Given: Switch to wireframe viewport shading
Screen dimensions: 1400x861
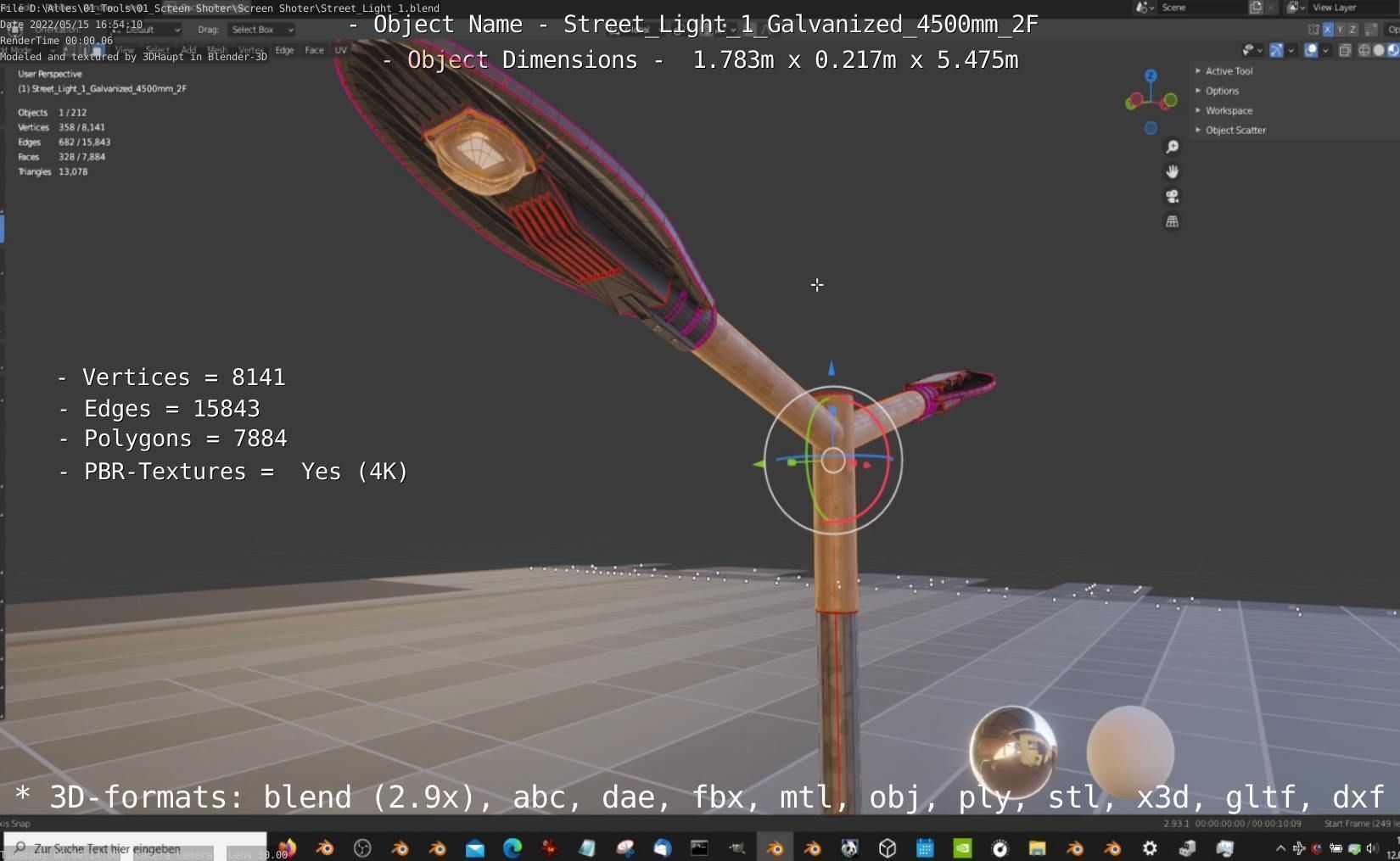Looking at the screenshot, I should pos(1364,50).
